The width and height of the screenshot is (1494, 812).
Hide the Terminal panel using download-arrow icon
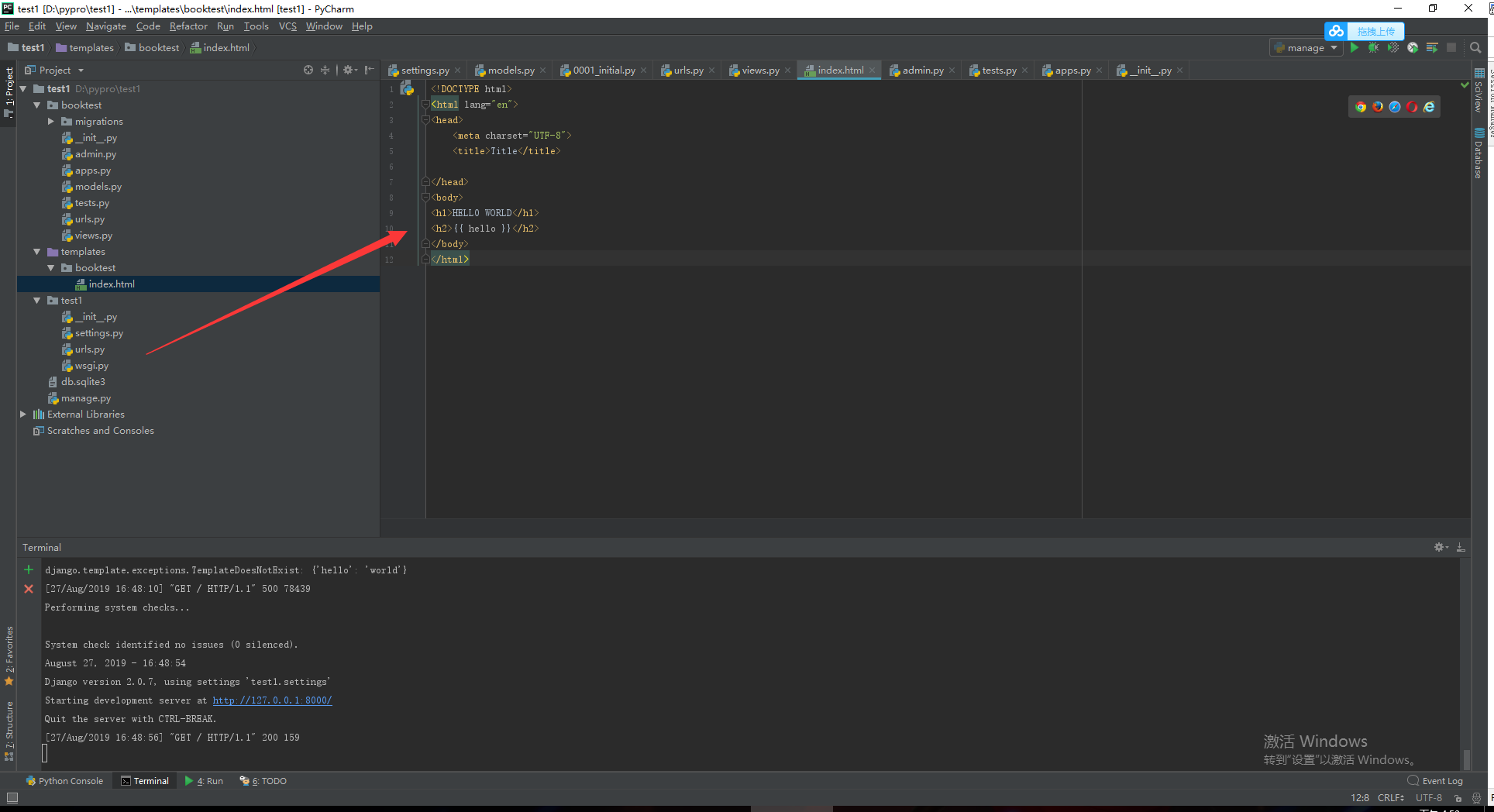click(x=1461, y=547)
